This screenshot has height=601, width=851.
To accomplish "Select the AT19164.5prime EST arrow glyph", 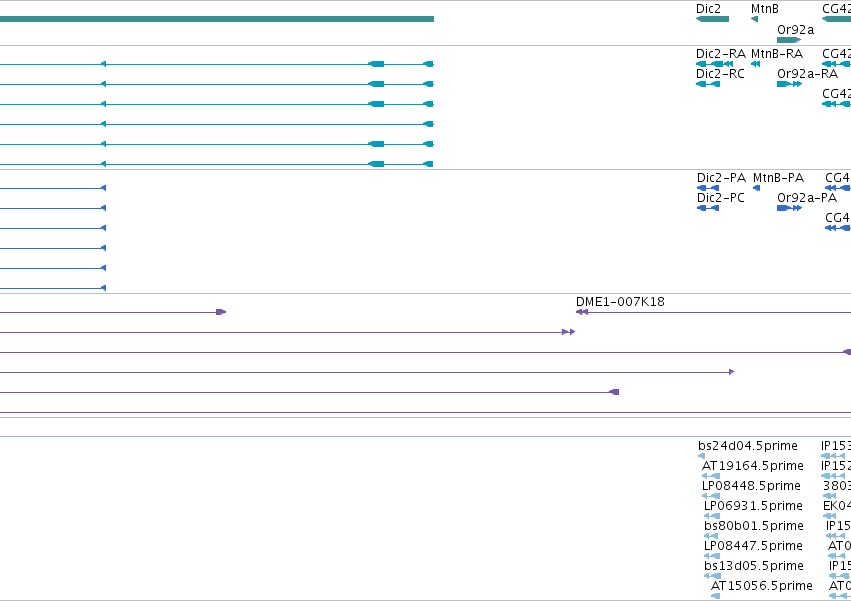I will point(710,476).
